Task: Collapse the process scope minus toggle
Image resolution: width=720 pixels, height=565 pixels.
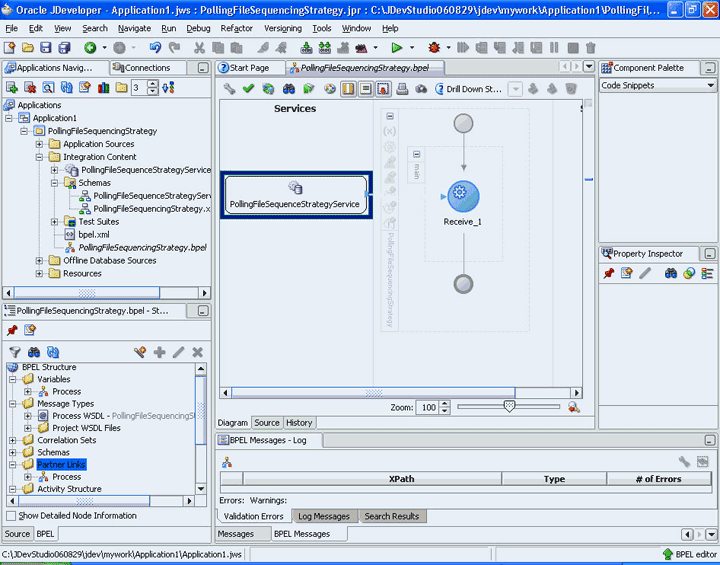Action: (390, 116)
